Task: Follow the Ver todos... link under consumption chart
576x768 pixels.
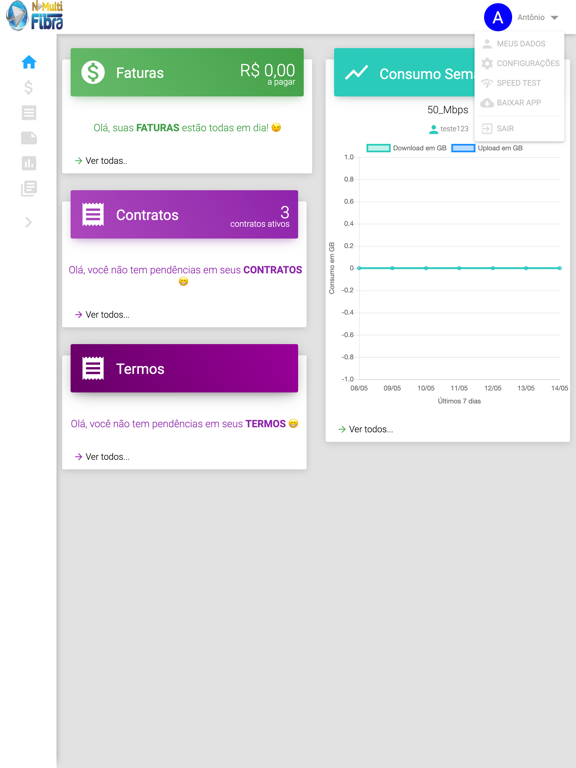Action: (371, 429)
